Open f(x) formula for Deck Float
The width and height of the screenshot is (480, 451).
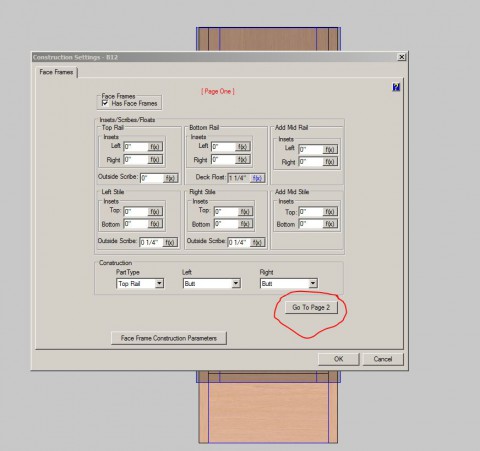pyautogui.click(x=257, y=178)
